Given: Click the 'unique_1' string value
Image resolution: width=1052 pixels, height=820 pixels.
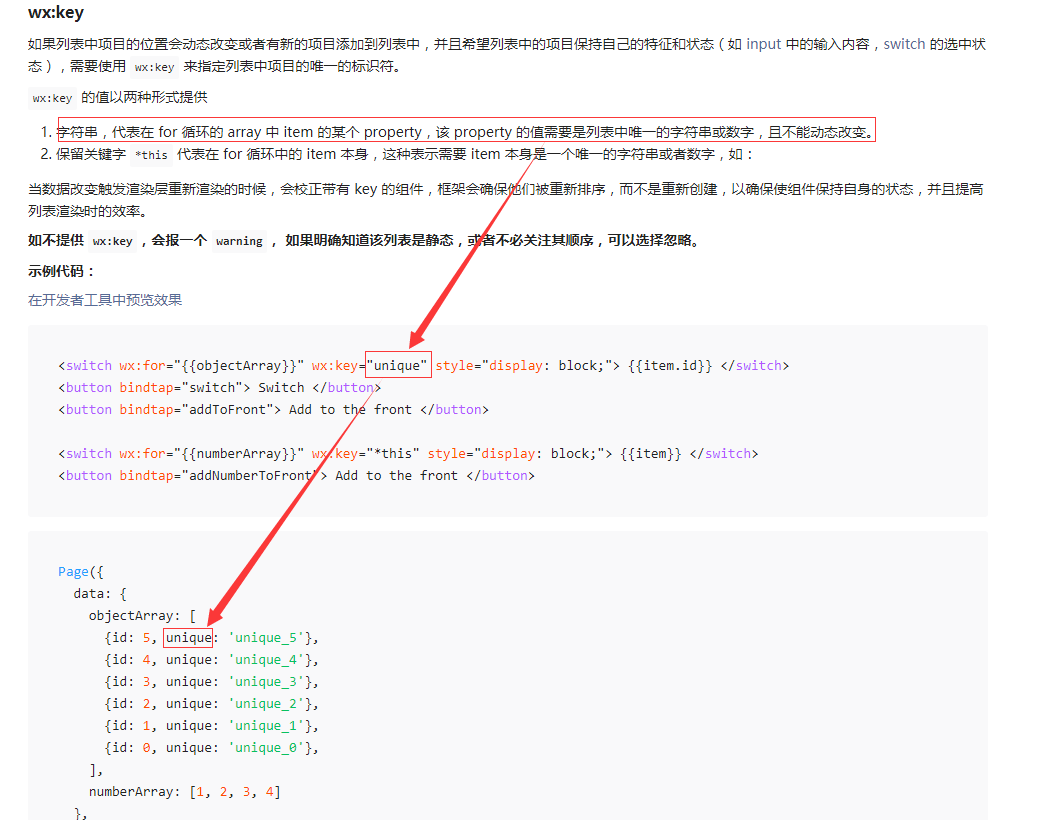Looking at the screenshot, I should (x=266, y=726).
